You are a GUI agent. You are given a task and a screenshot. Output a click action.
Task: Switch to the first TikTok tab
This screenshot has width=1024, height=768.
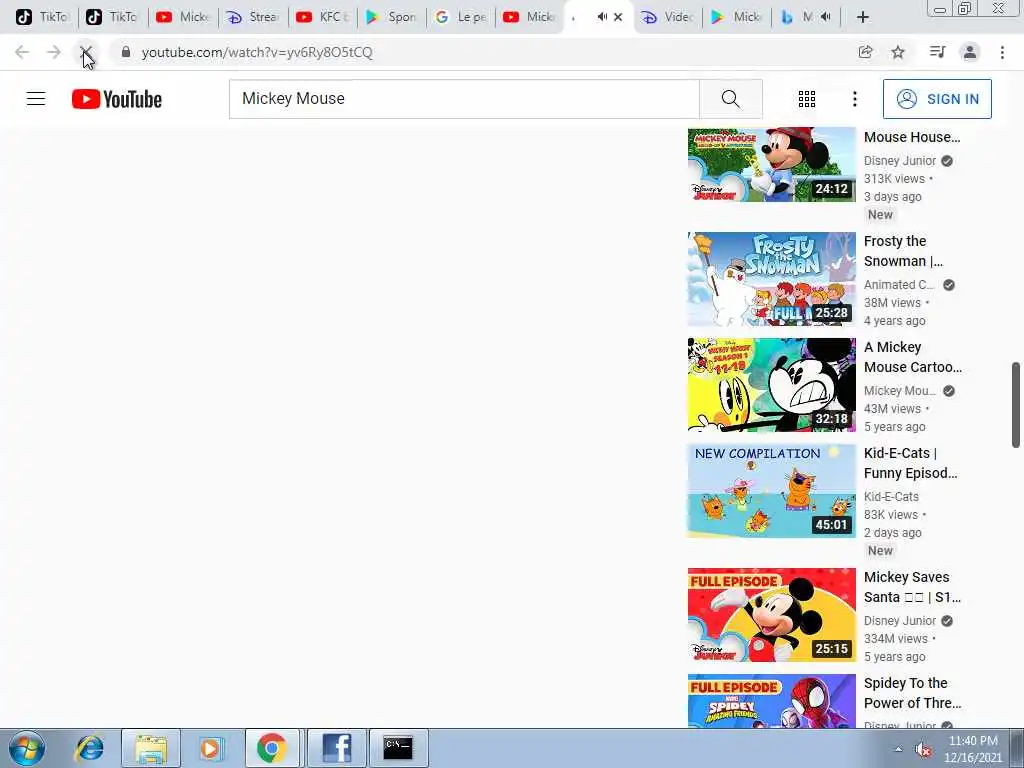coord(42,17)
